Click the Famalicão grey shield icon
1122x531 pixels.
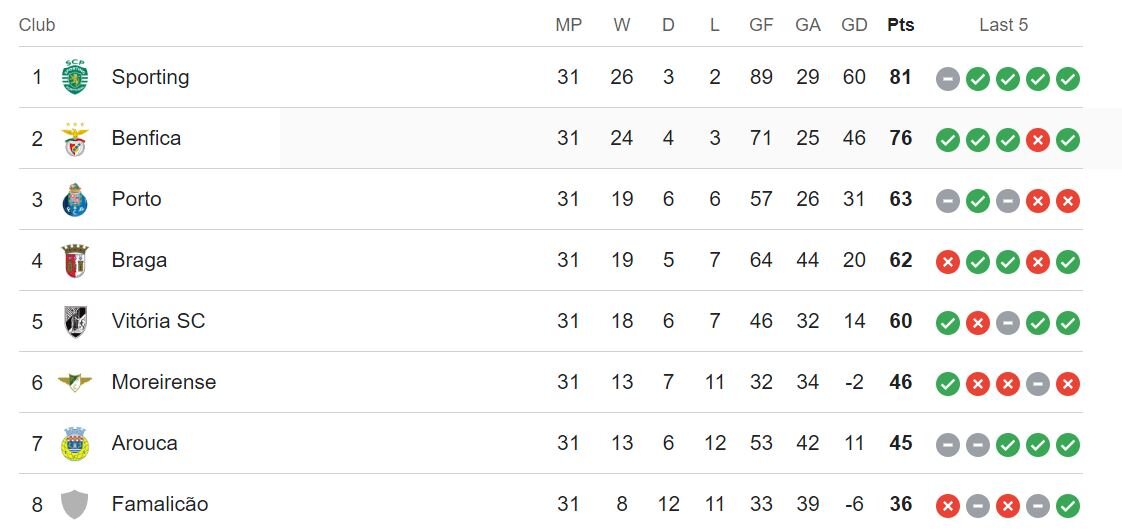pos(75,504)
